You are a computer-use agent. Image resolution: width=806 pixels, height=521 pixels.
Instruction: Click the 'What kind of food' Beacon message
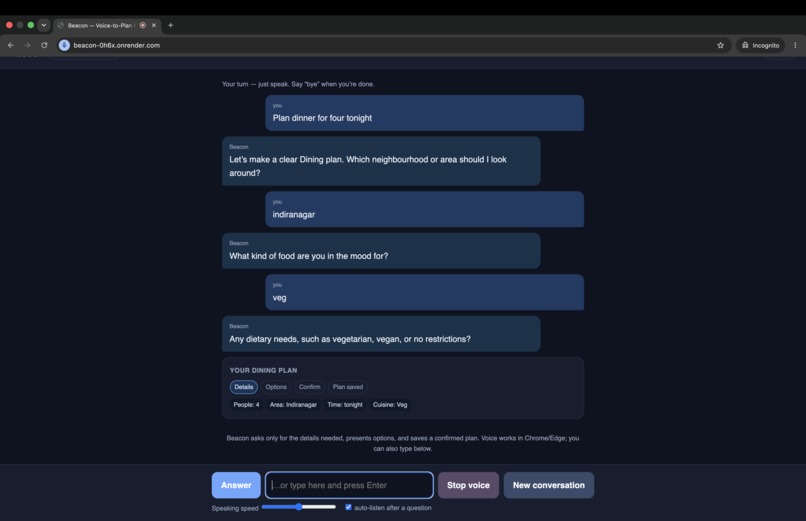coord(381,251)
